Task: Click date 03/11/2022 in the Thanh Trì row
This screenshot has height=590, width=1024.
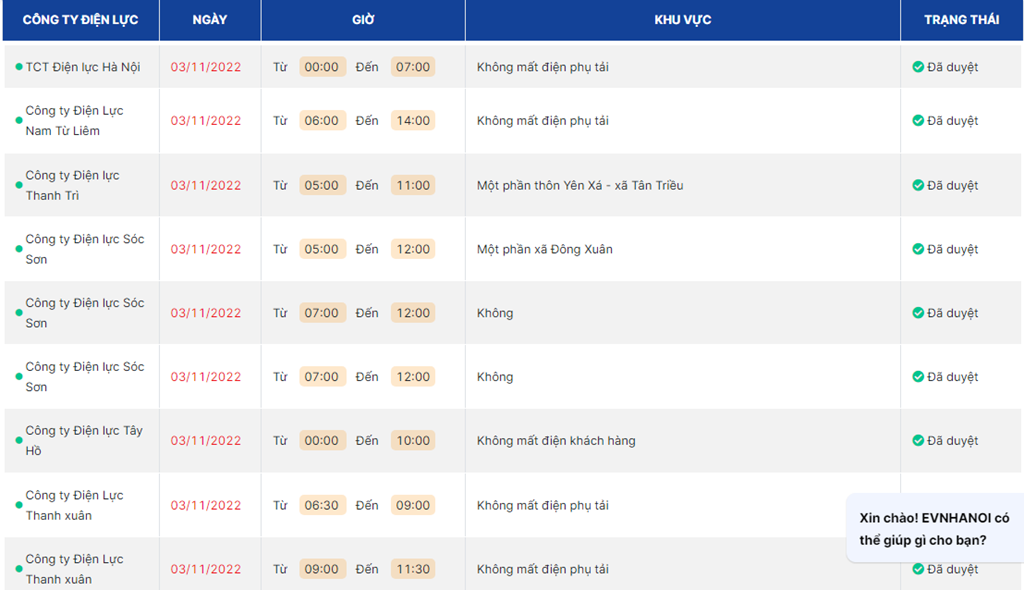Action: click(206, 185)
